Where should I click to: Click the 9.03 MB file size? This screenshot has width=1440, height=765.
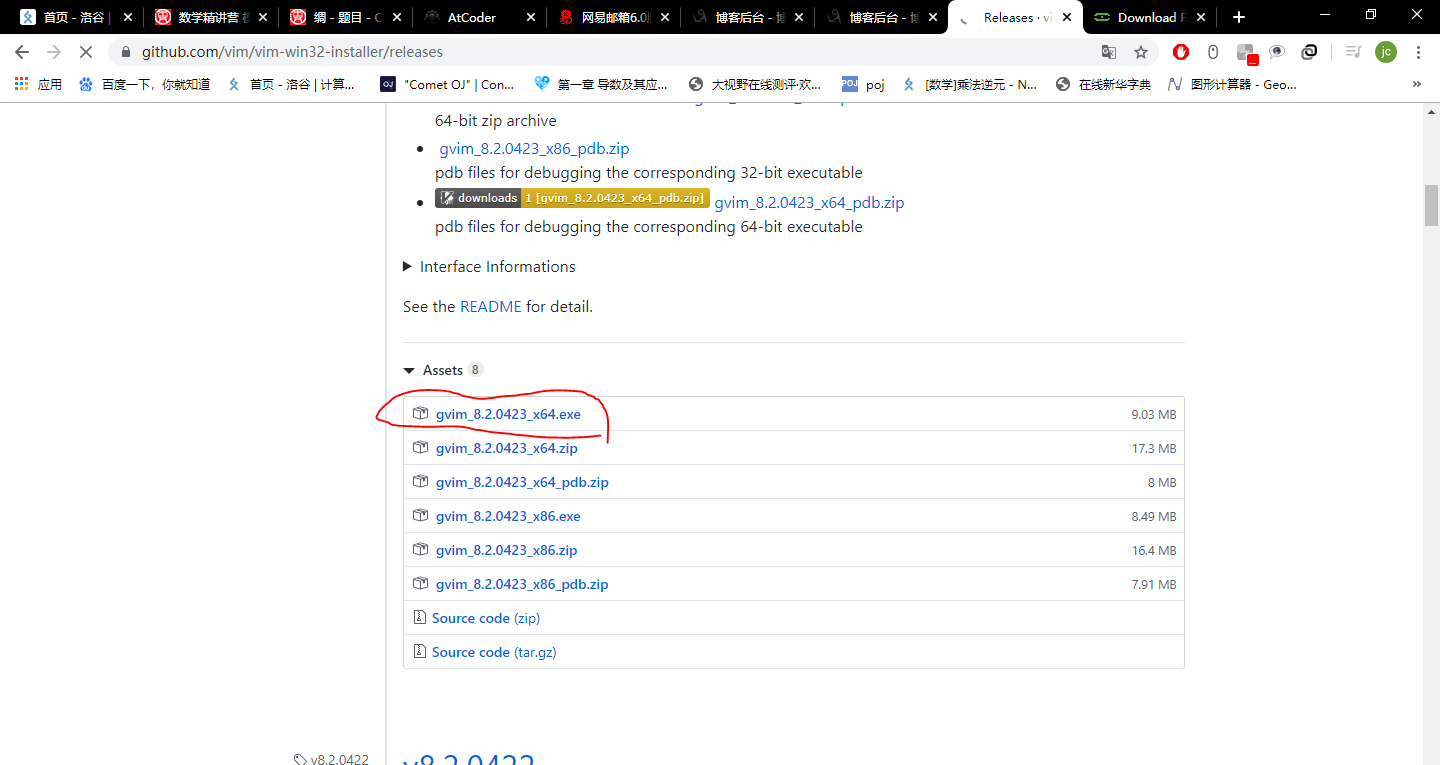pos(1154,414)
